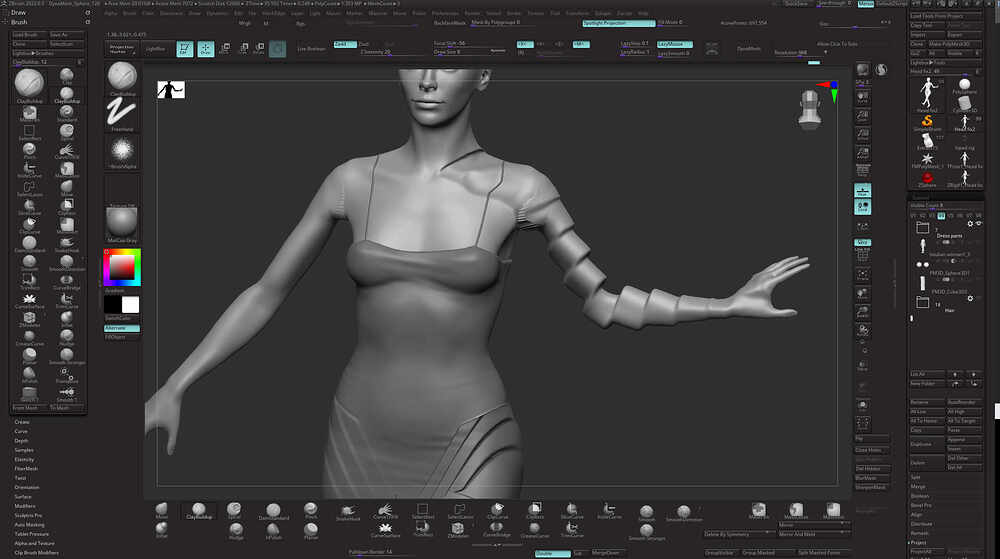This screenshot has height=559, width=1000.
Task: Click the AAHalf icon in right shelf
Action: [x=862, y=153]
